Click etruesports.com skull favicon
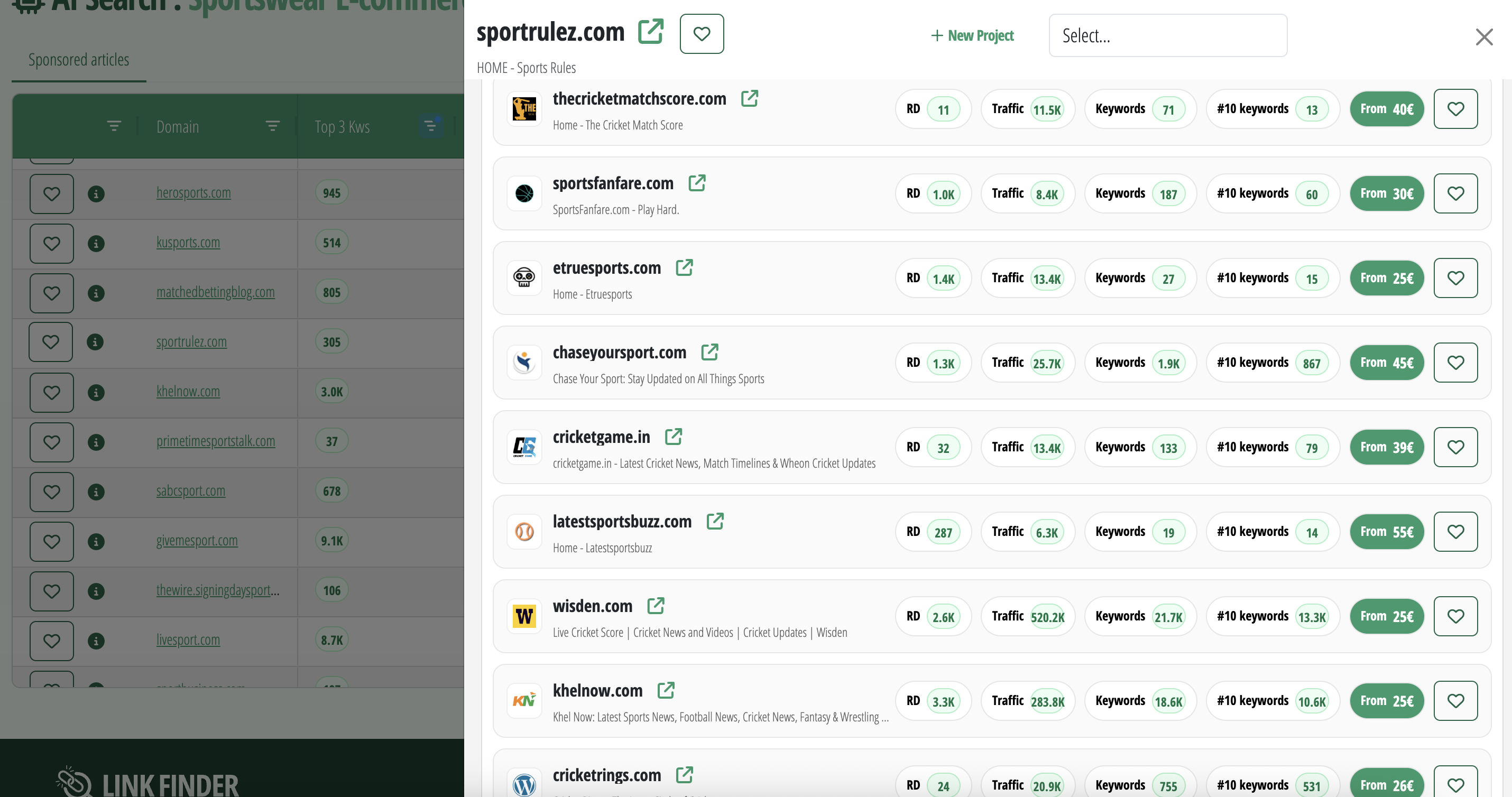Screen dimensions: 1512x797 (x=524, y=277)
